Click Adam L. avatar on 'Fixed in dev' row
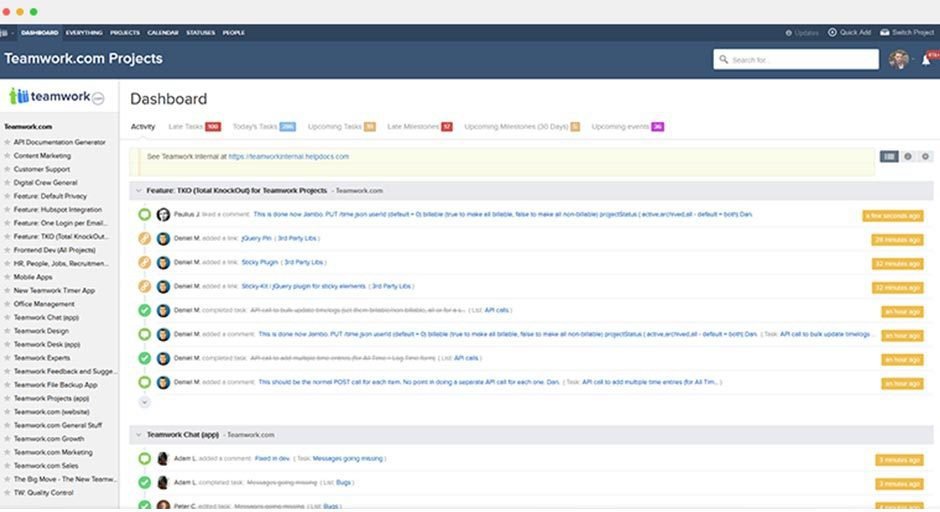Screen dimensions: 940x512 coord(163,459)
